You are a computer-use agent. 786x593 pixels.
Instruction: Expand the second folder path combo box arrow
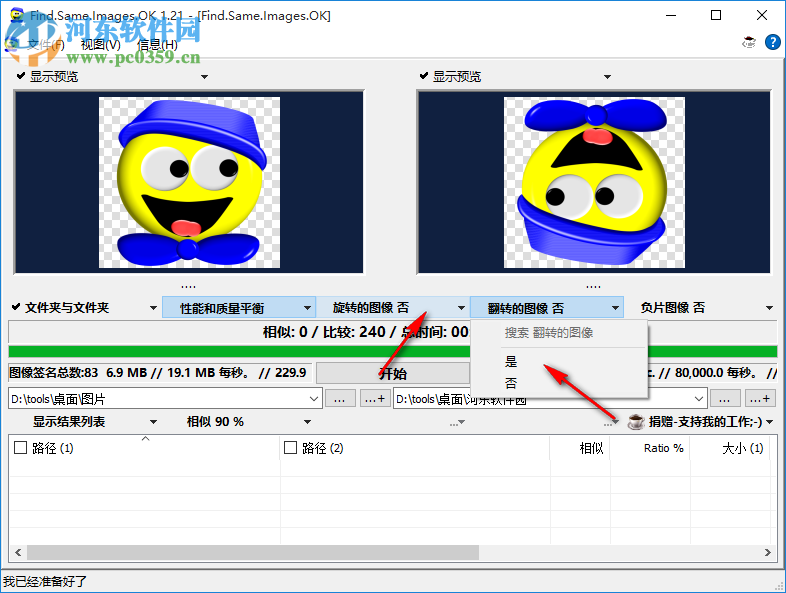699,399
